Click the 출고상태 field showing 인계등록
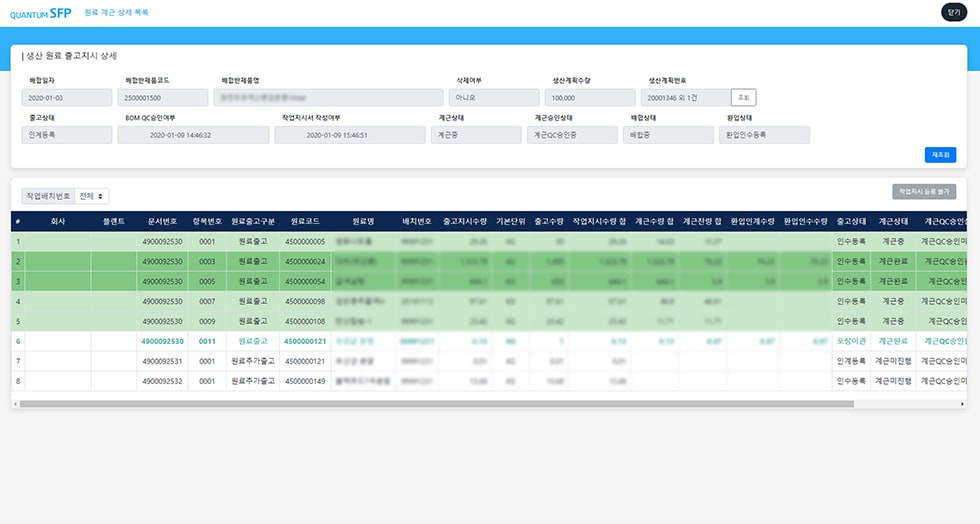The height and width of the screenshot is (524, 980). click(x=67, y=135)
